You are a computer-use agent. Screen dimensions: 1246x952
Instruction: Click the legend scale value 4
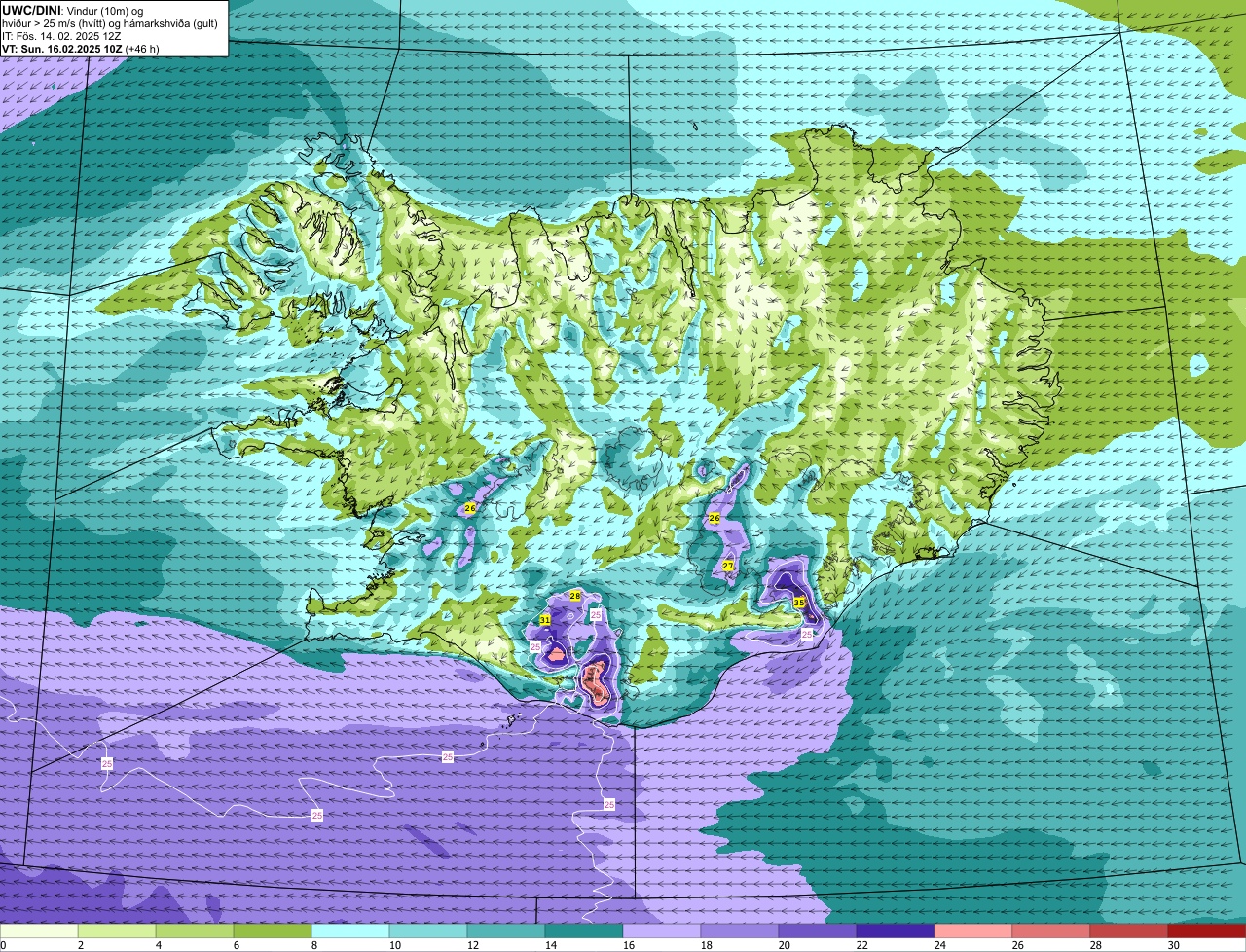tap(158, 945)
